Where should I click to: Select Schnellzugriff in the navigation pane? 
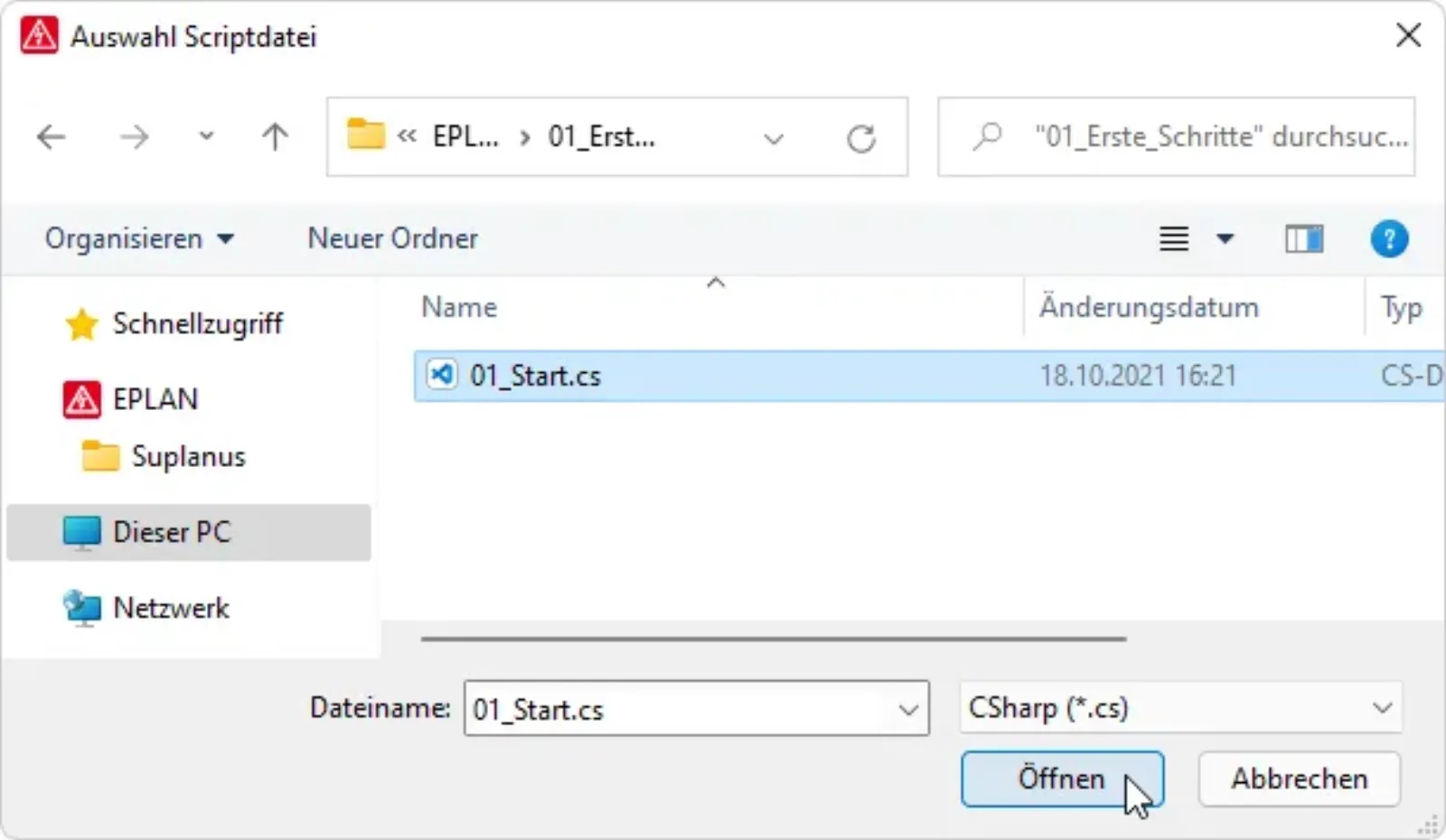197,323
